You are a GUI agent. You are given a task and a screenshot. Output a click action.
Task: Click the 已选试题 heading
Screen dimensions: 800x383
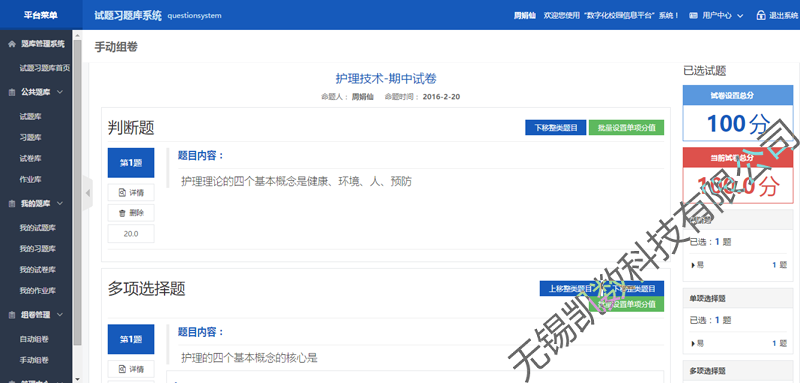[705, 71]
